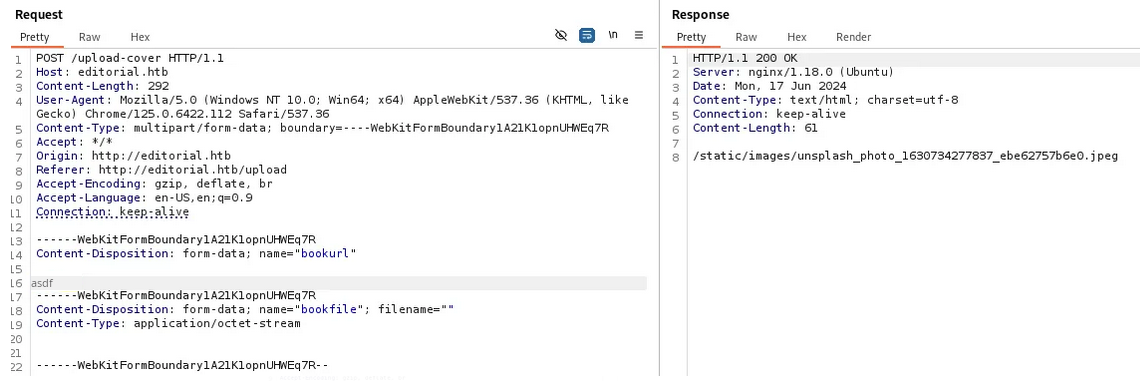Screen dimensions: 1140x381
Task: Click the Date: Mon, 17 Jun 2024 header
Action: coord(769,86)
